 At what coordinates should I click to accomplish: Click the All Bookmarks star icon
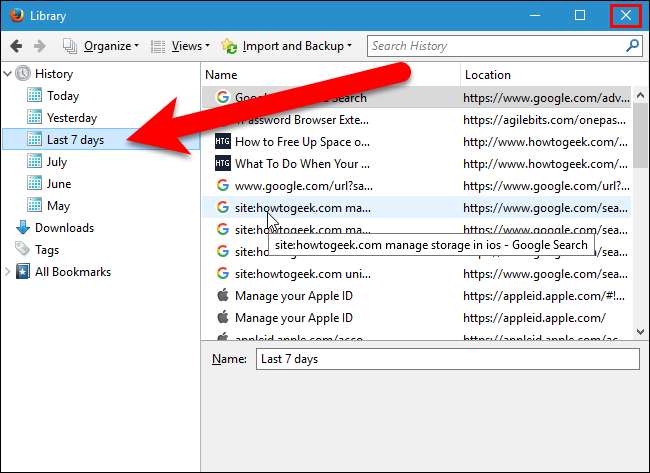23,272
